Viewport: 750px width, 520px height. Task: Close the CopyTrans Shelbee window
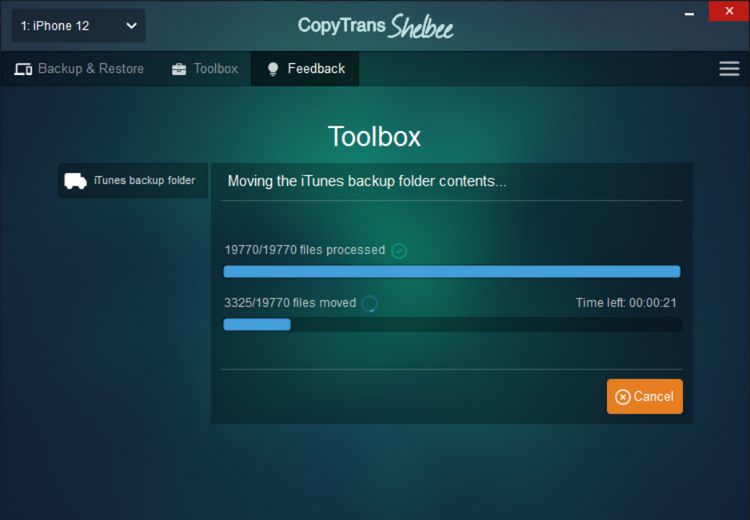click(x=729, y=11)
